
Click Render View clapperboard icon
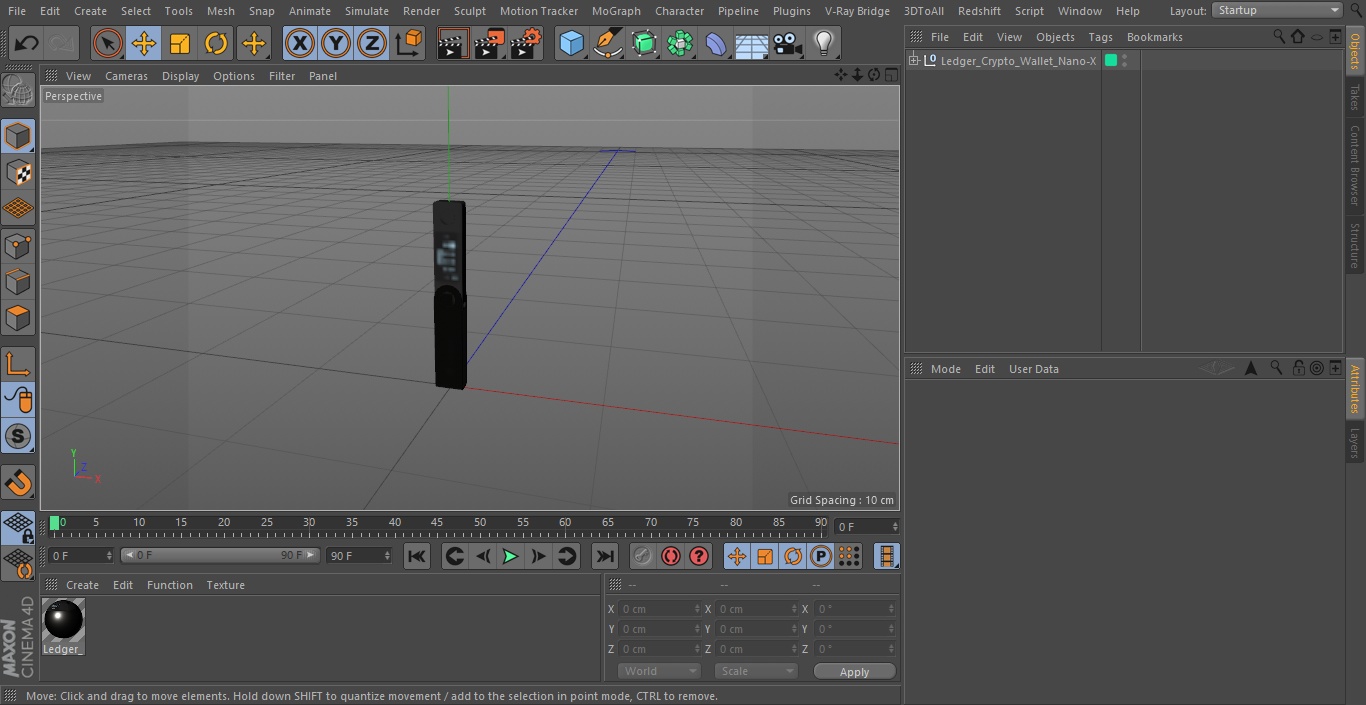[453, 43]
